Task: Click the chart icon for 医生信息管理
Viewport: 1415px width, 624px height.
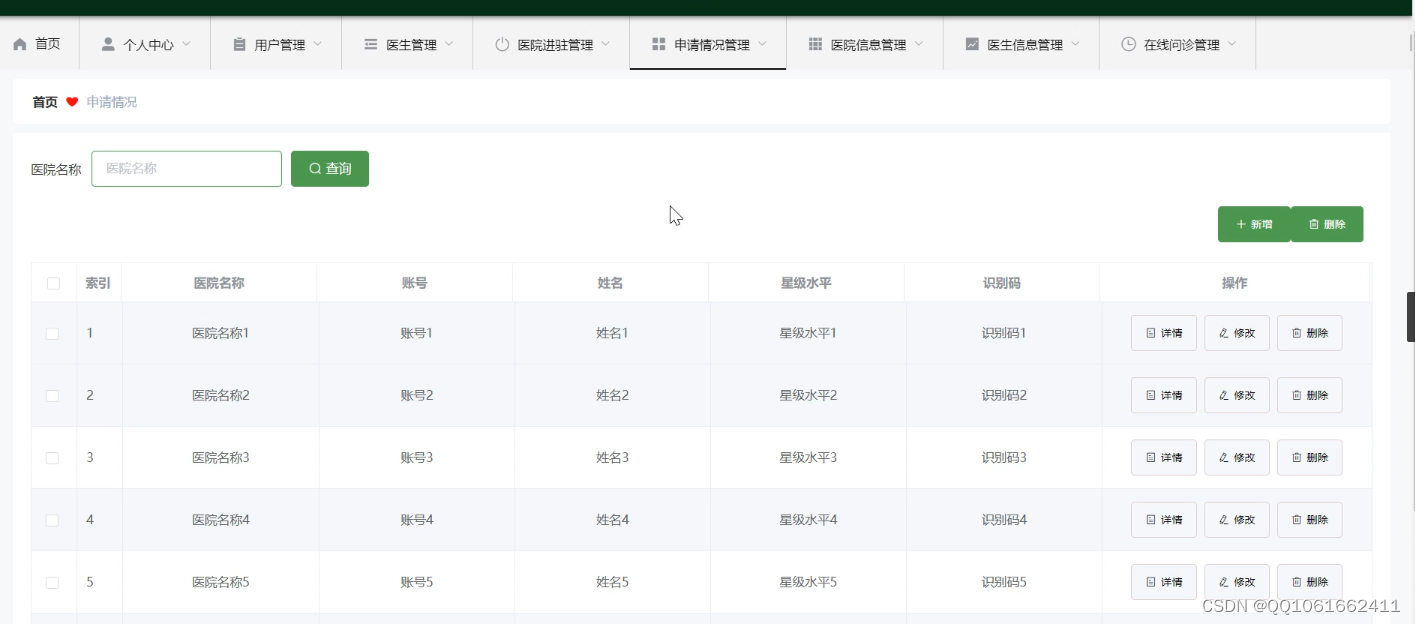Action: 972,44
